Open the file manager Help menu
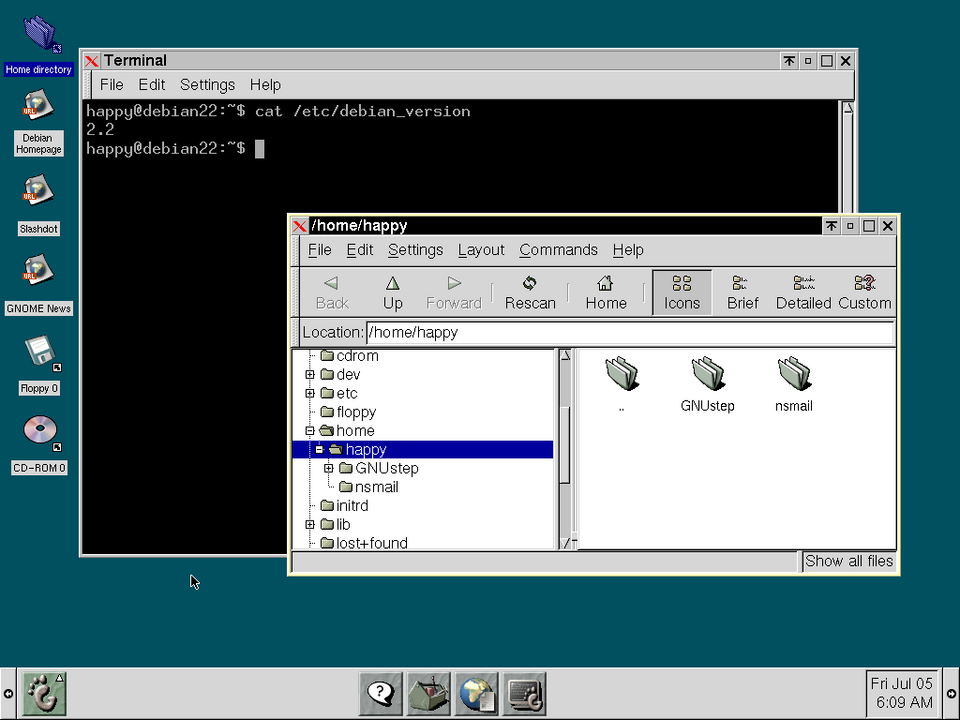The image size is (960, 720). pos(628,250)
